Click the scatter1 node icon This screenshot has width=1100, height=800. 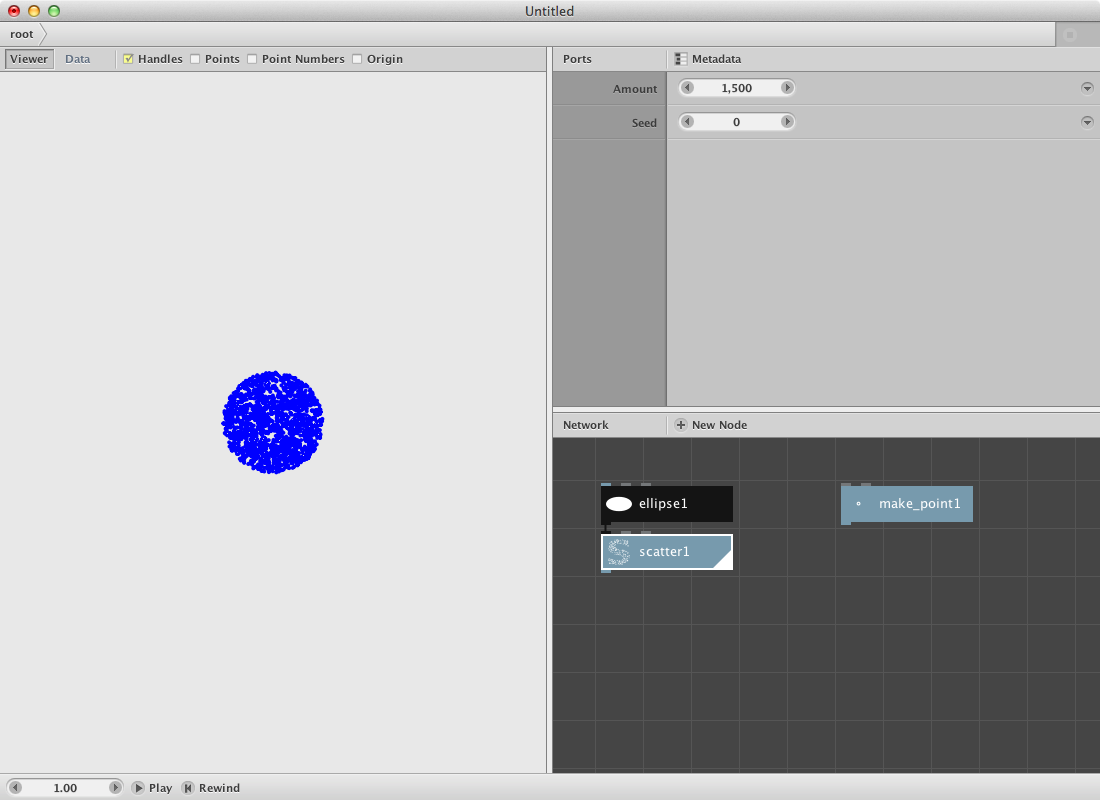[x=619, y=552]
